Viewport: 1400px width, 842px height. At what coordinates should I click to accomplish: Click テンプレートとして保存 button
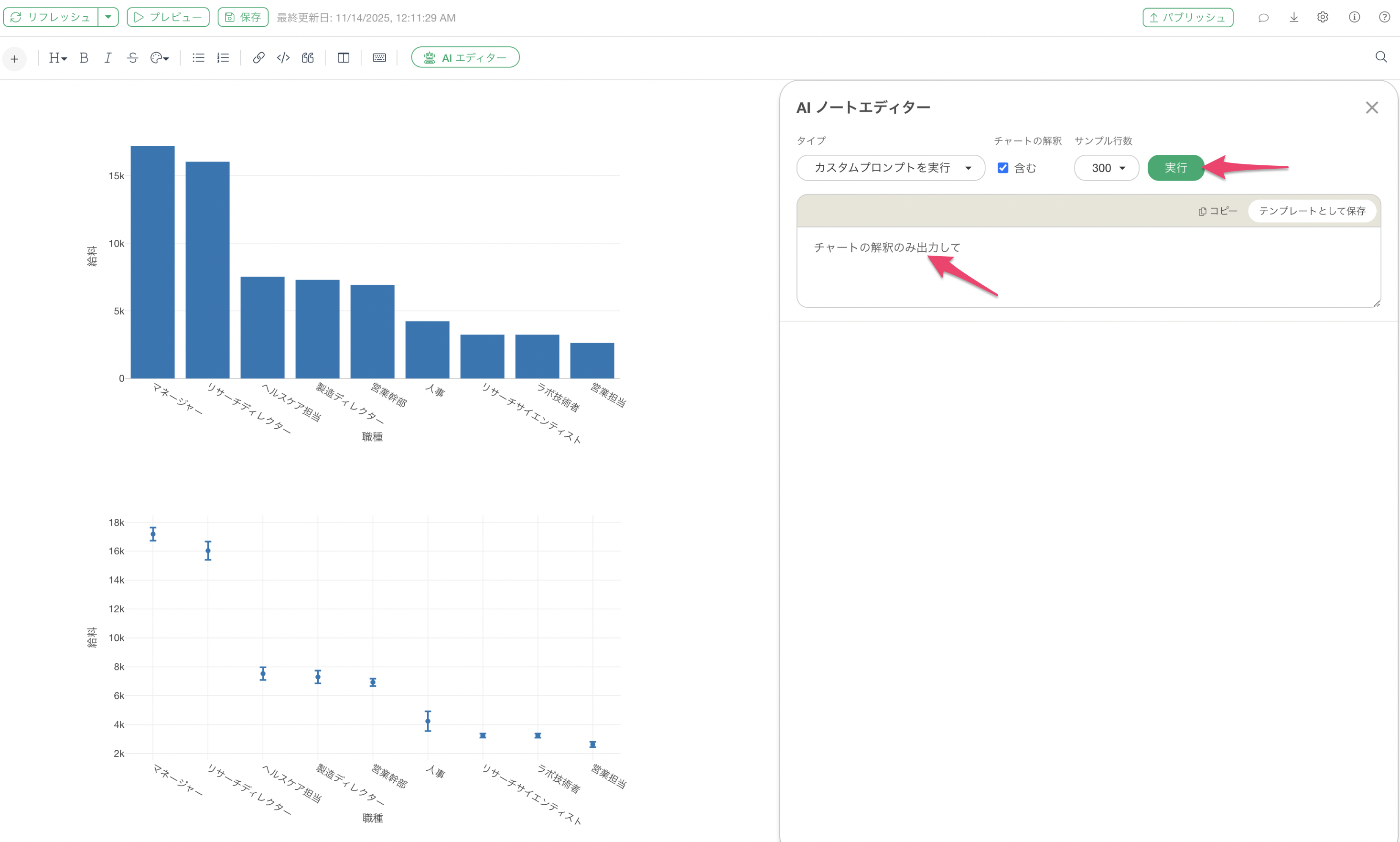point(1312,211)
